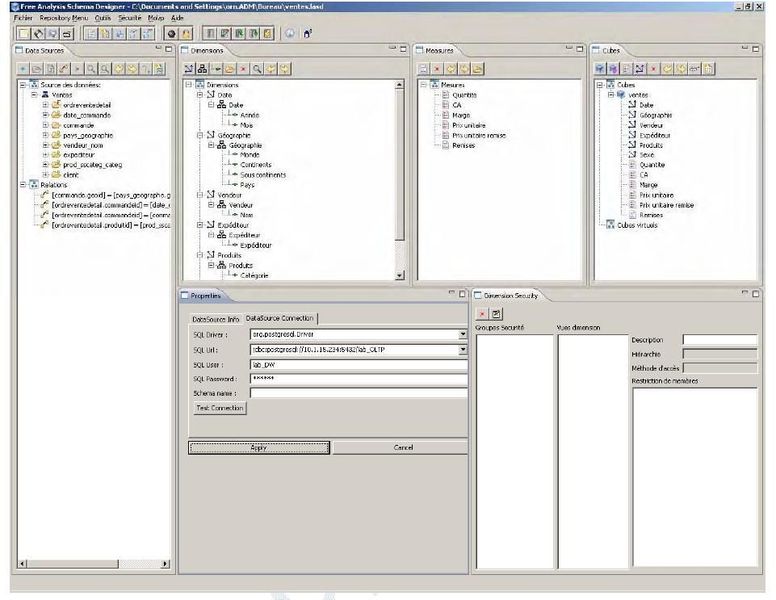The image size is (776, 600).
Task: Click the Apply button
Action: [257, 447]
